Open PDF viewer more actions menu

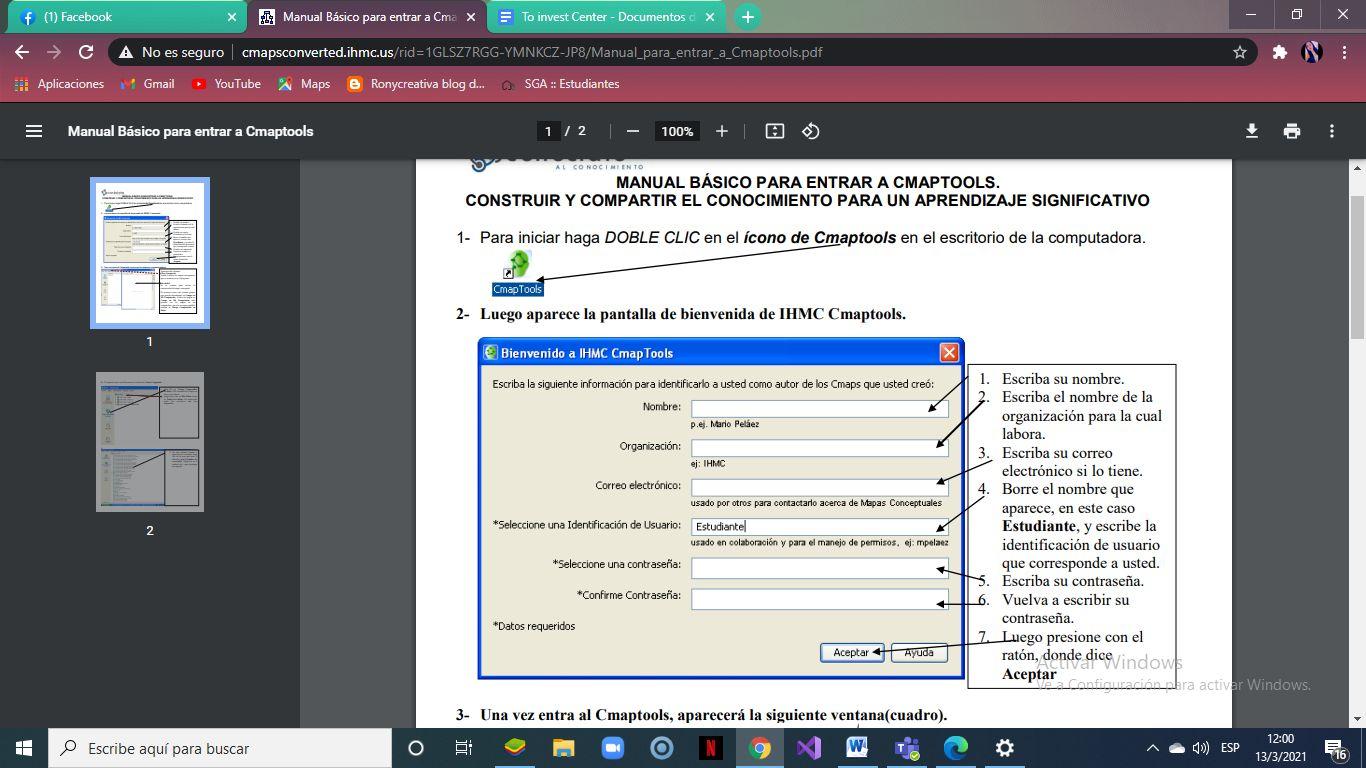1331,131
